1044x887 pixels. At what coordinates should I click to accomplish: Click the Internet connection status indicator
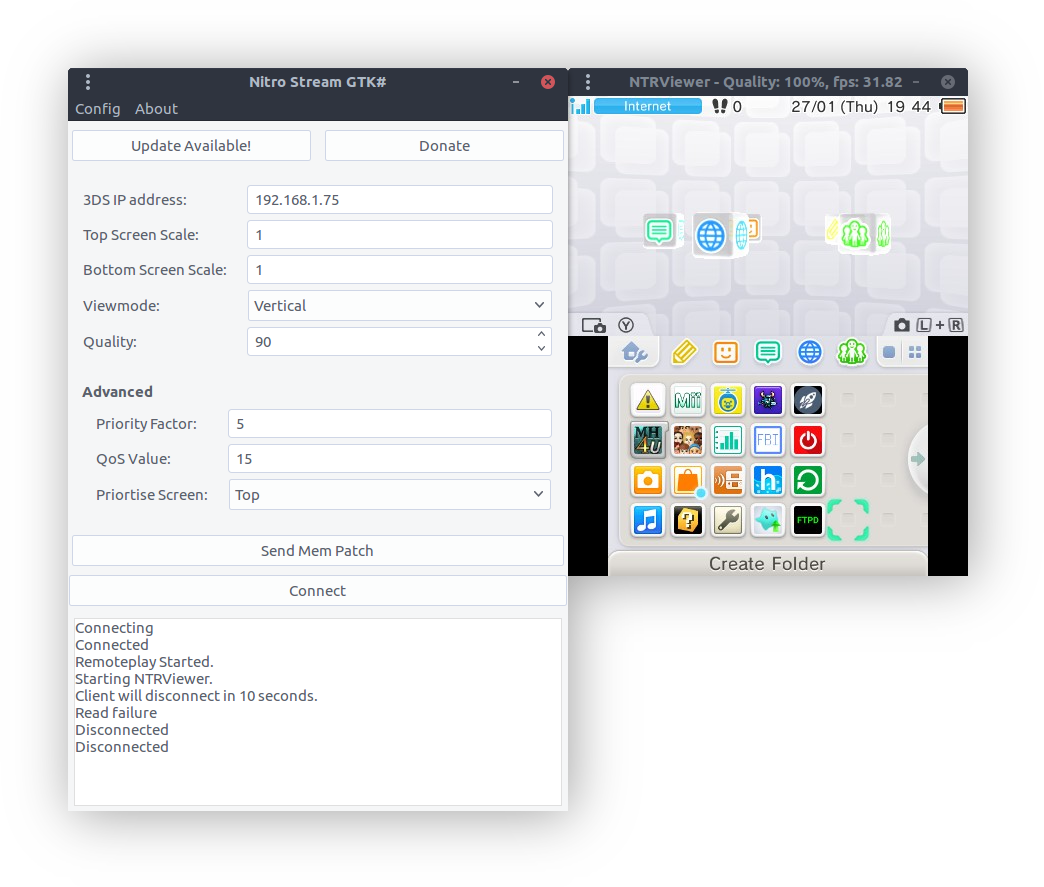(x=647, y=106)
